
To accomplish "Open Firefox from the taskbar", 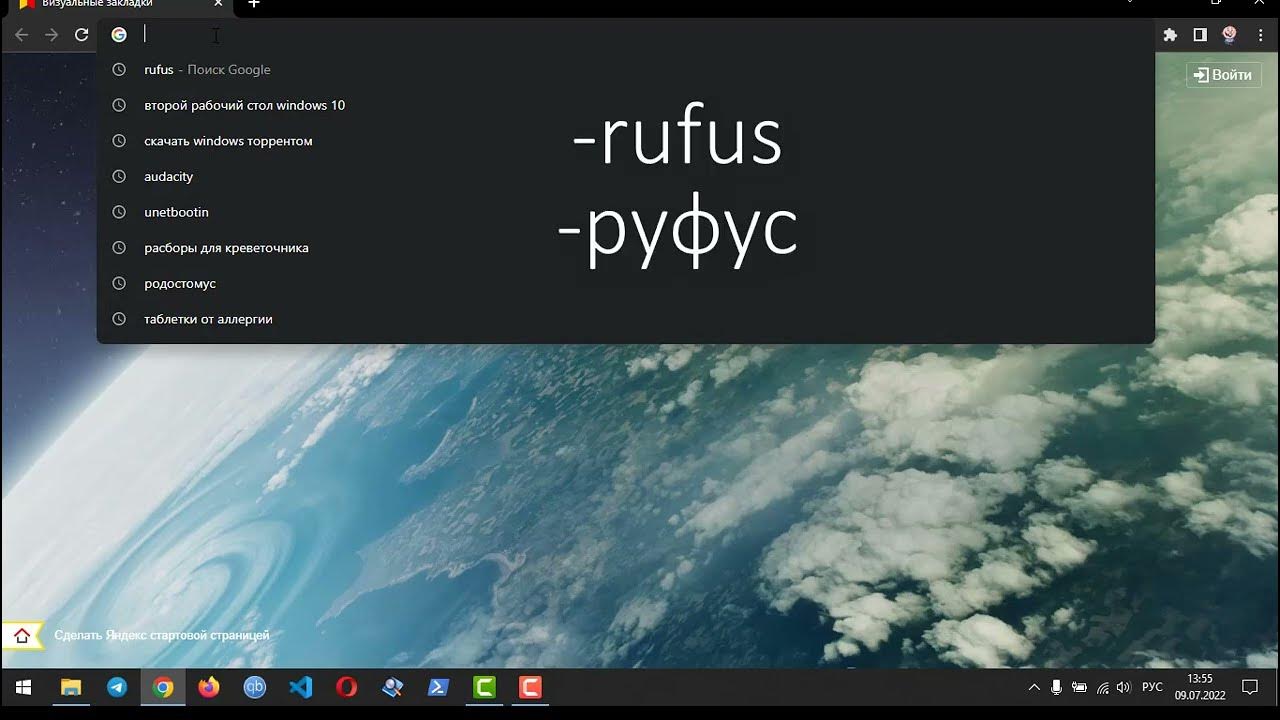I will [209, 688].
